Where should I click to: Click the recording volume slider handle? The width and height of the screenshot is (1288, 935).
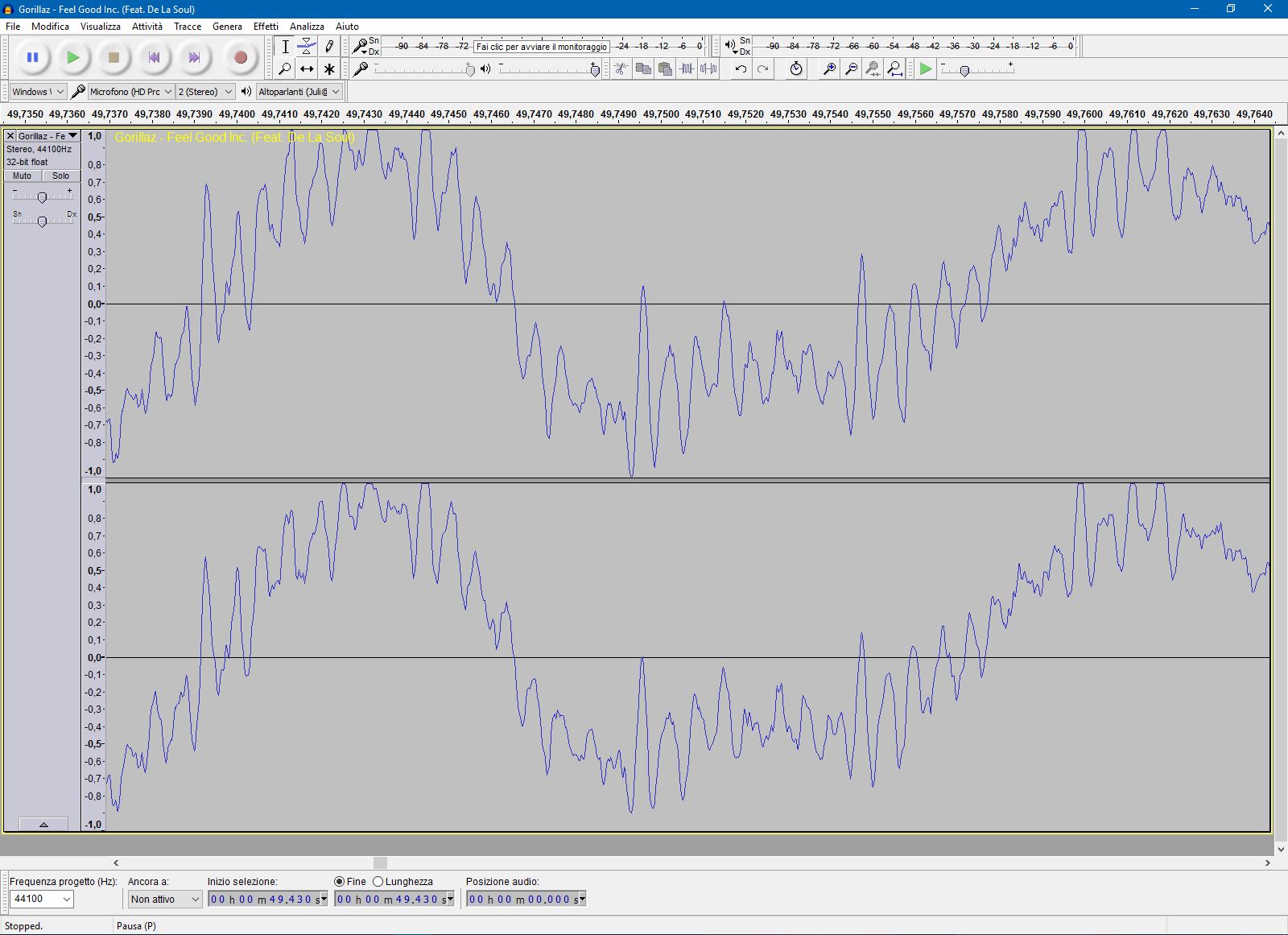(x=470, y=70)
